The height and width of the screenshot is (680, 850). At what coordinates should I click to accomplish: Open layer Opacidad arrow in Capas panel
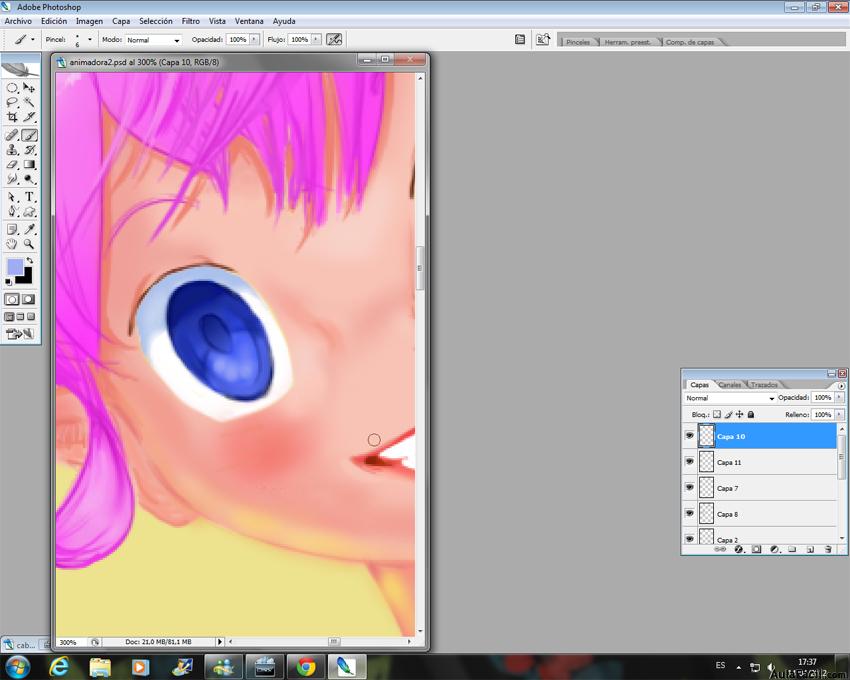[839, 397]
